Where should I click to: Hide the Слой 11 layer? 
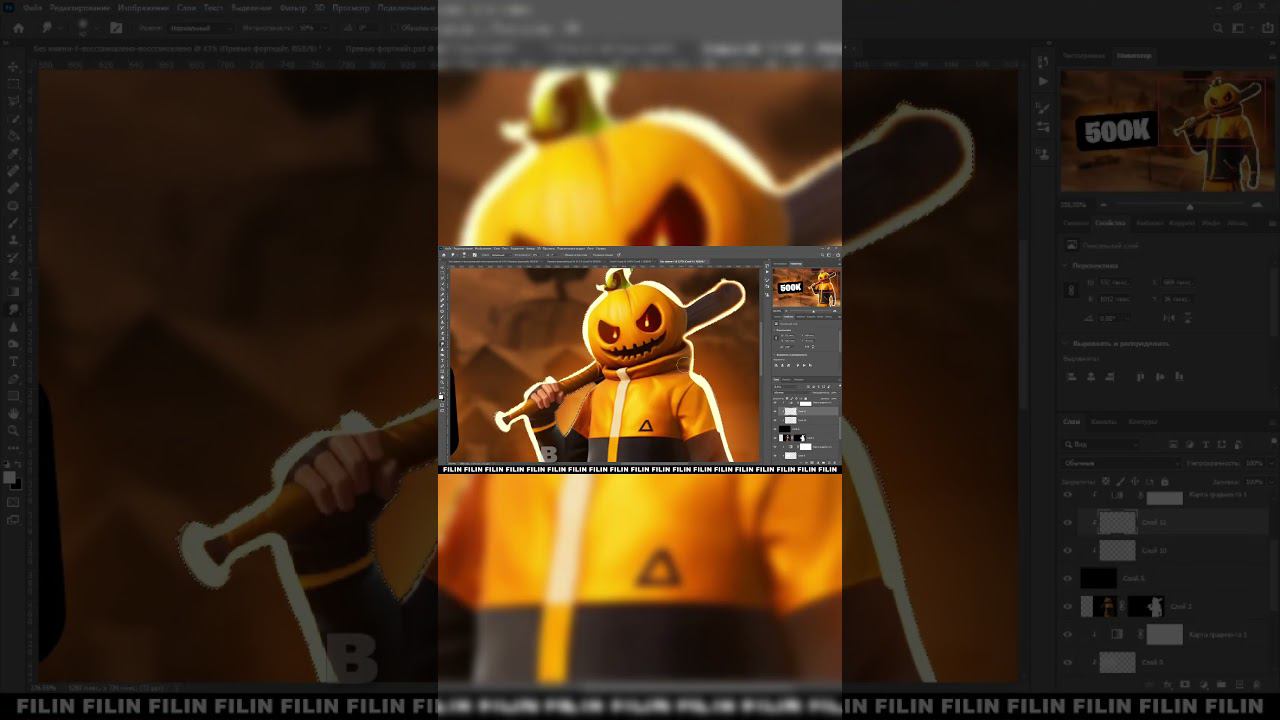point(1068,522)
